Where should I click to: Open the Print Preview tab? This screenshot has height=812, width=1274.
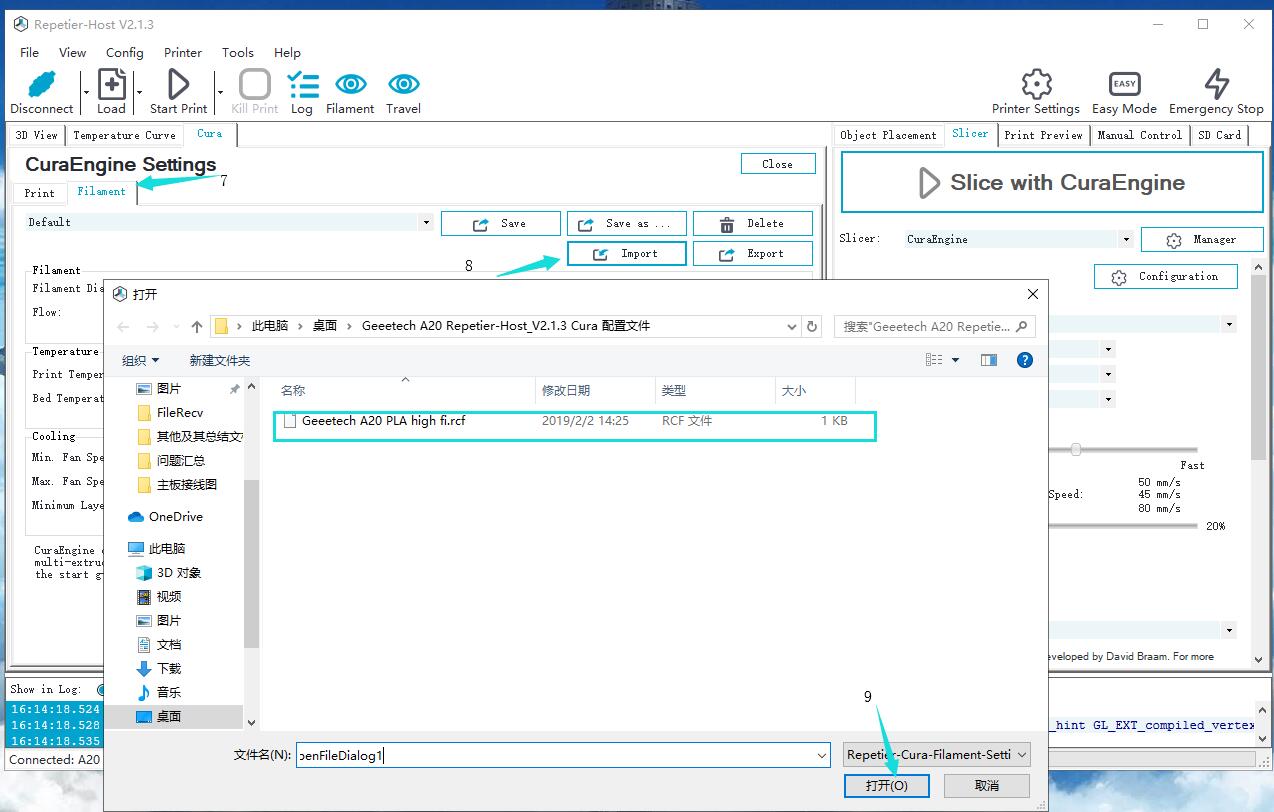pos(1043,135)
